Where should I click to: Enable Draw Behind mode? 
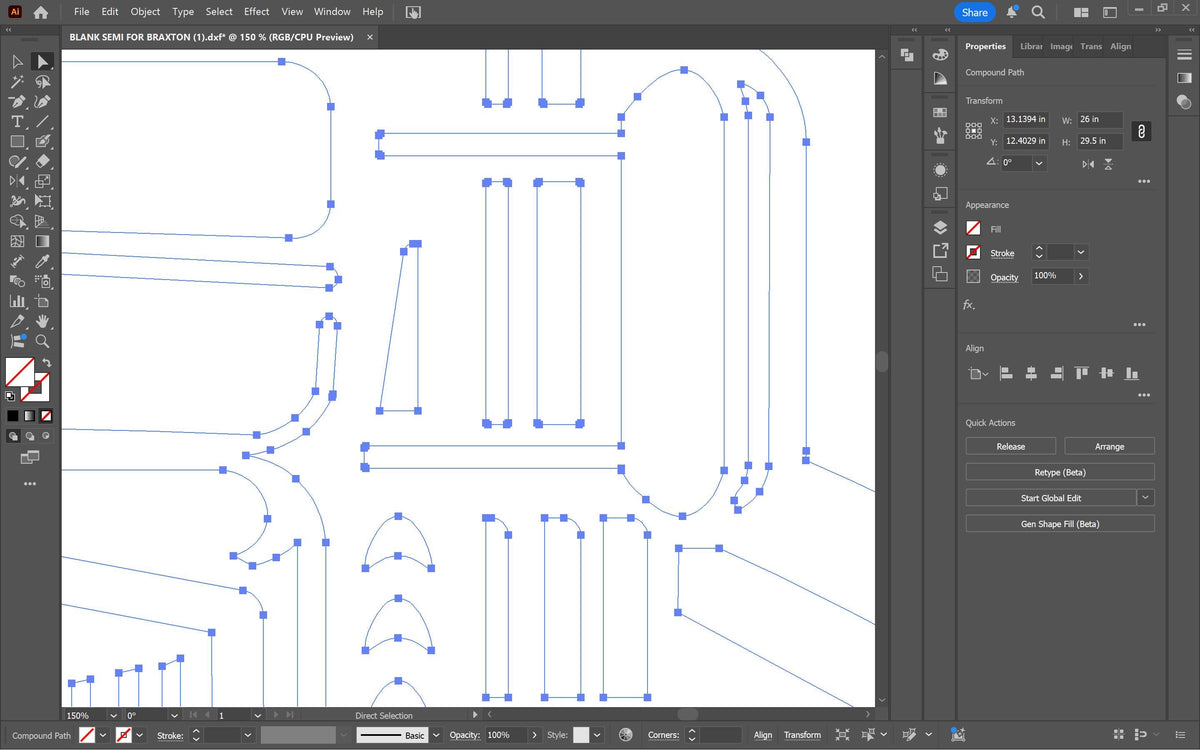tap(30, 436)
